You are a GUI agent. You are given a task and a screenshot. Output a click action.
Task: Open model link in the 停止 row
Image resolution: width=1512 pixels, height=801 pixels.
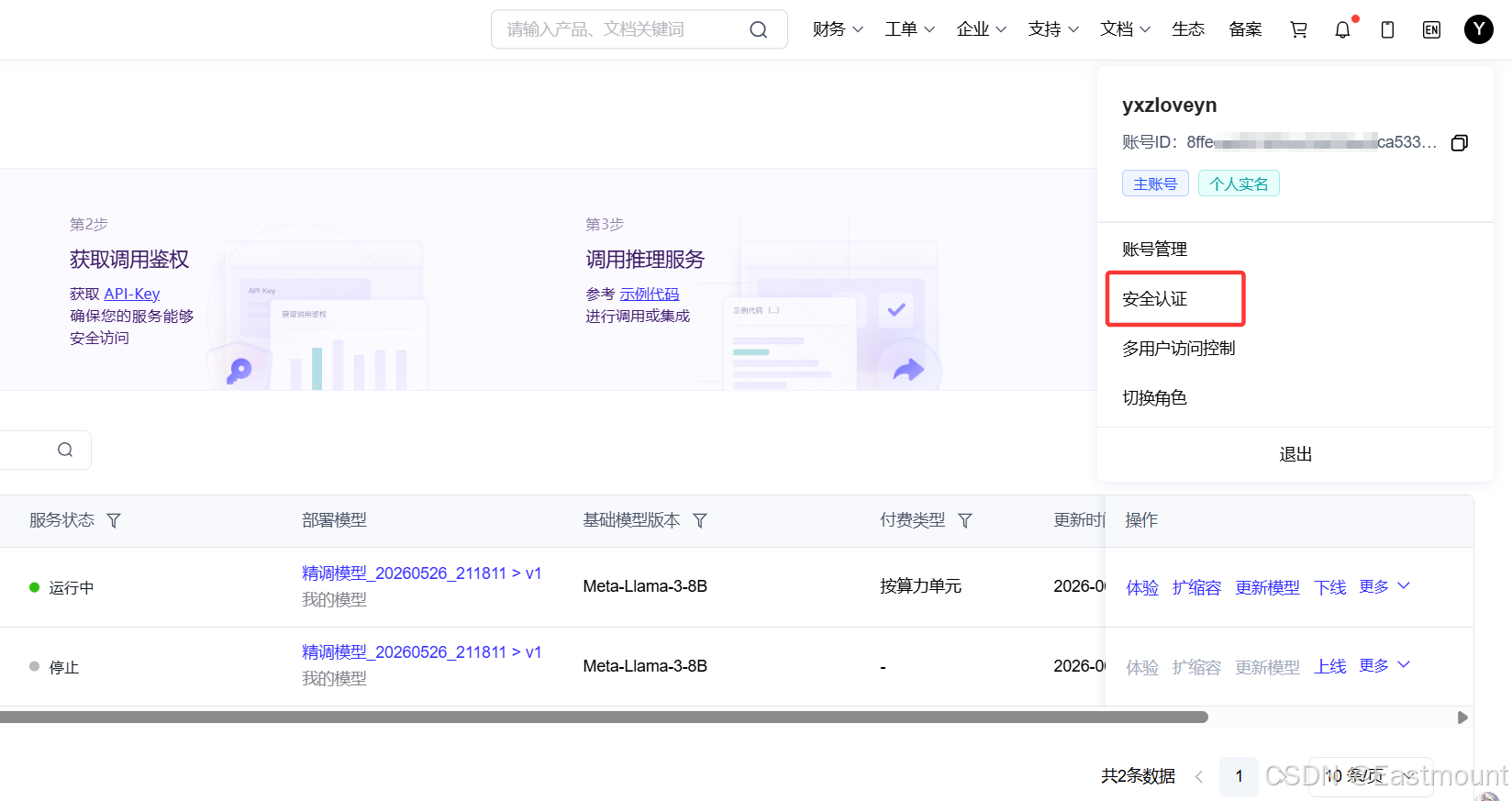[422, 652]
